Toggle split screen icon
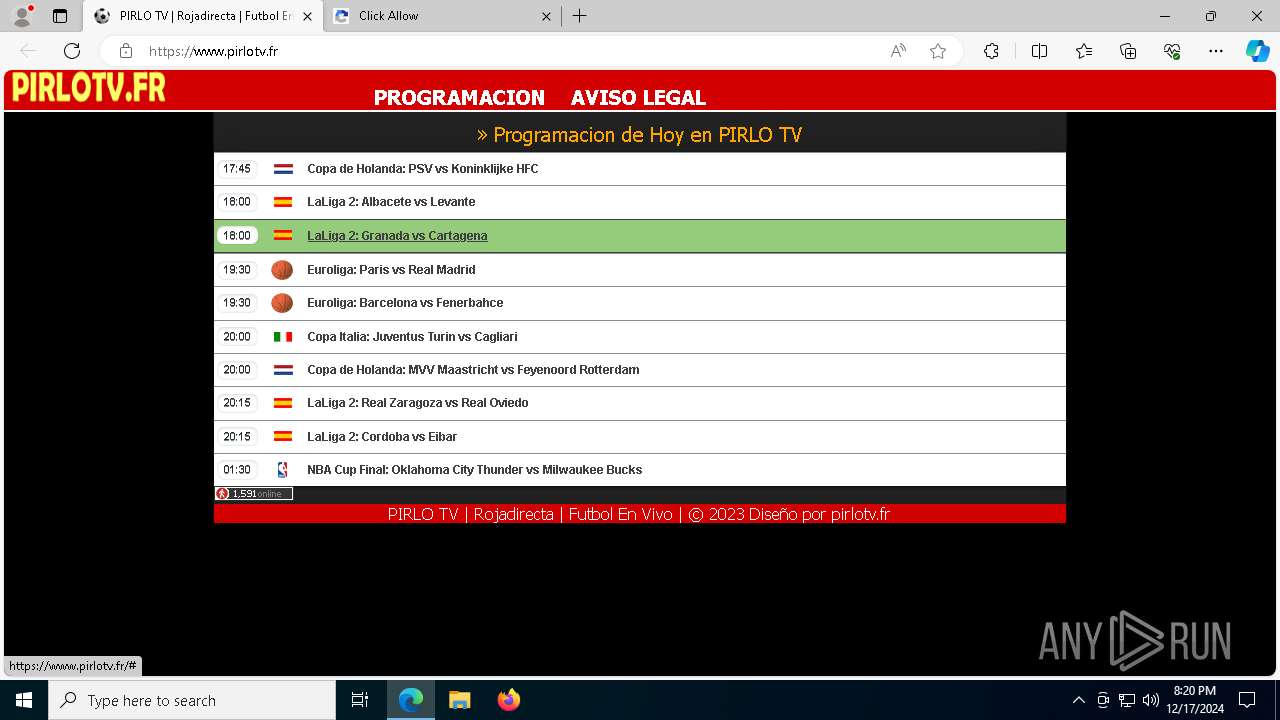 [x=1039, y=51]
